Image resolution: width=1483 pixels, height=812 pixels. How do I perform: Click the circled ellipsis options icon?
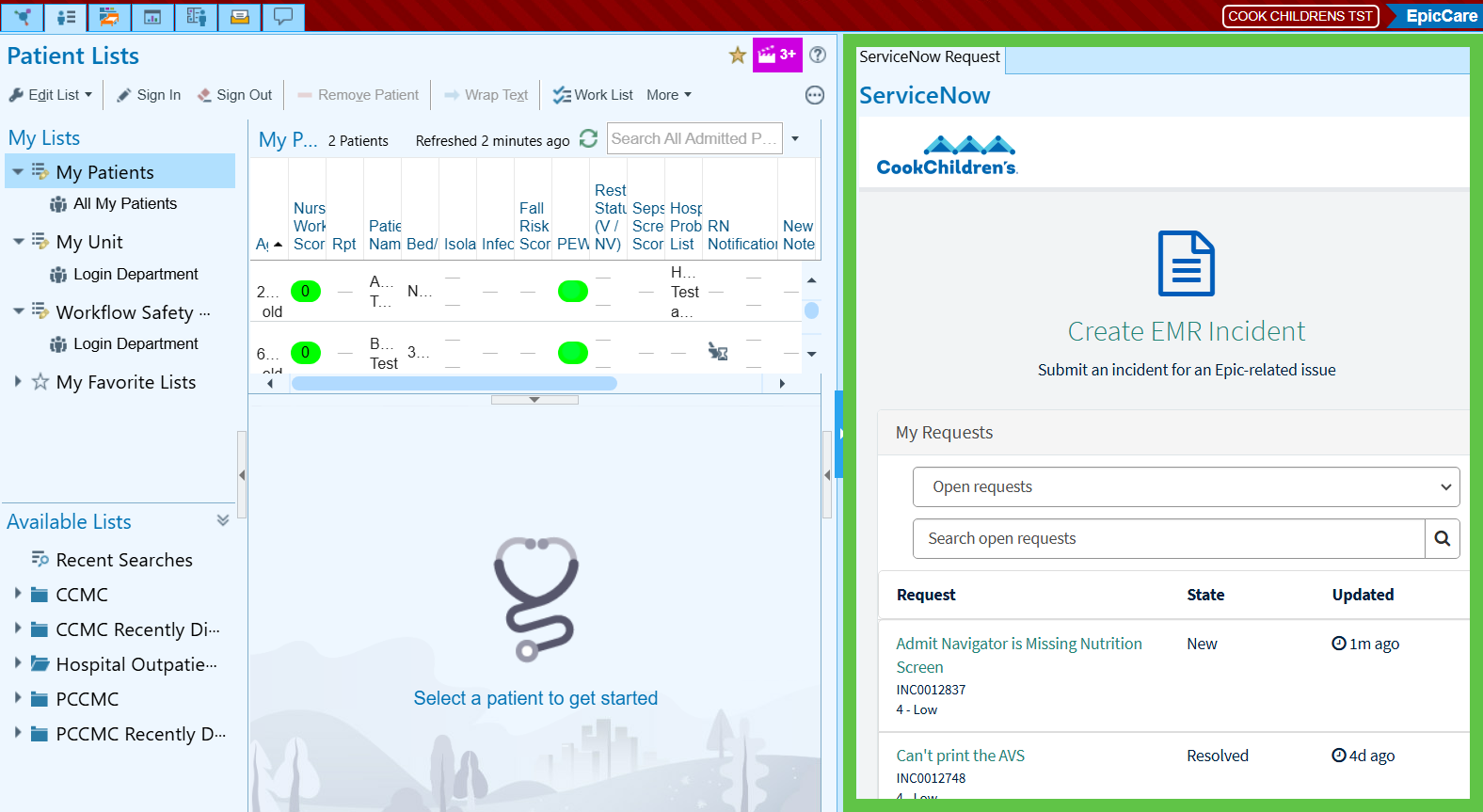[x=815, y=95]
